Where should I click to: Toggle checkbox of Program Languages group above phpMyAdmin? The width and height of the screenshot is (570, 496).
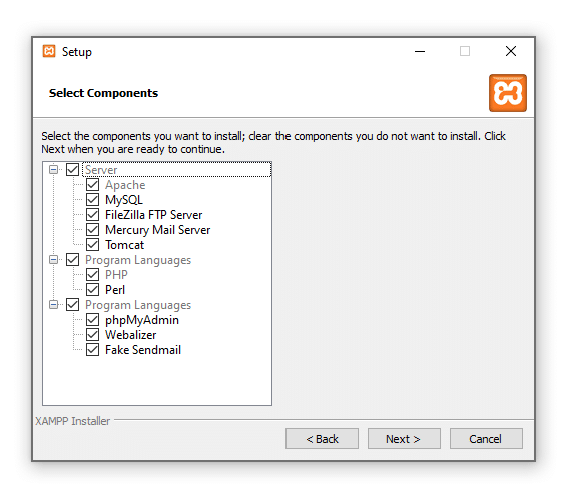click(72, 305)
